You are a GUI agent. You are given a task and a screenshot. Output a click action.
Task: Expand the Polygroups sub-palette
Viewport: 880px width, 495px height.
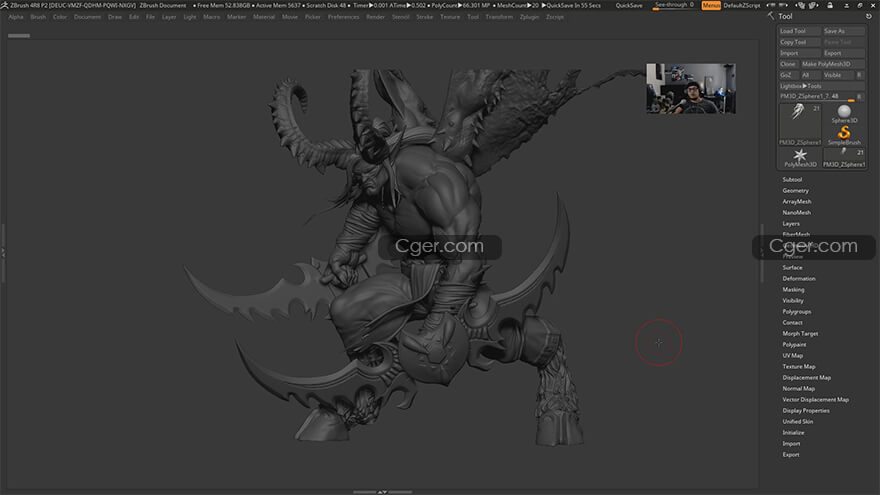pyautogui.click(x=796, y=311)
